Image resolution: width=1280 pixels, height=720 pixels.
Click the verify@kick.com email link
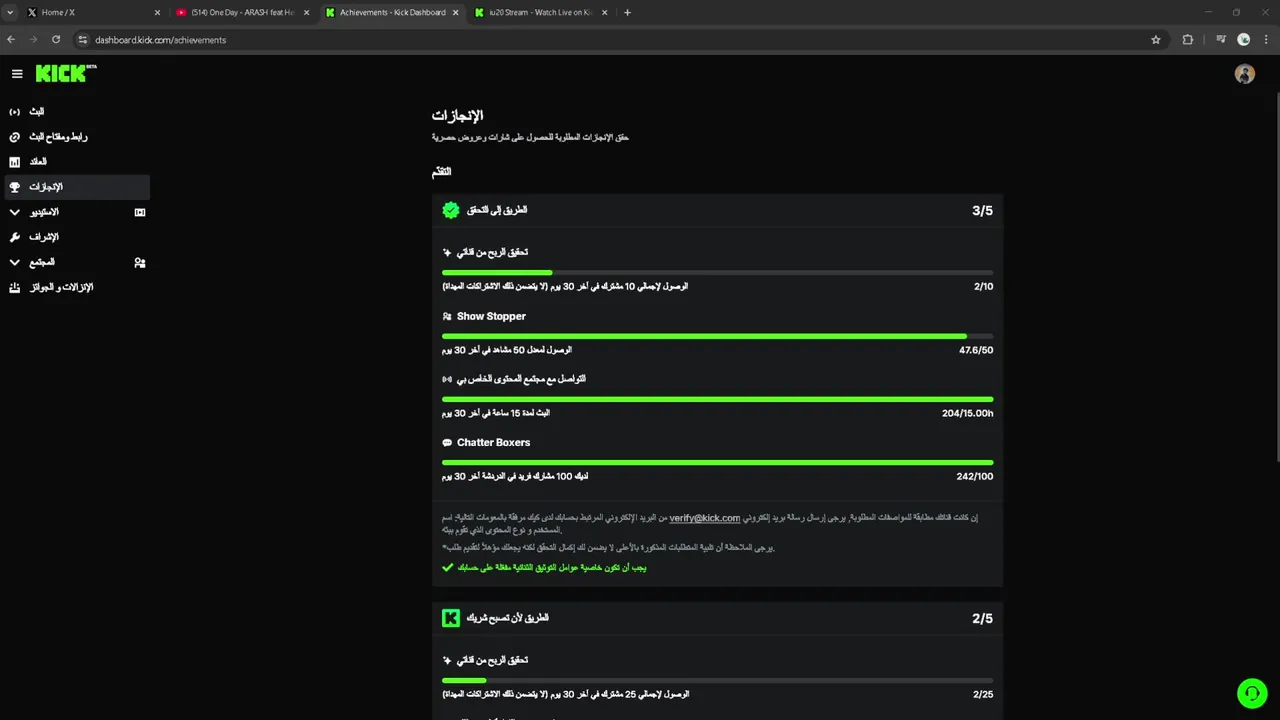(704, 518)
